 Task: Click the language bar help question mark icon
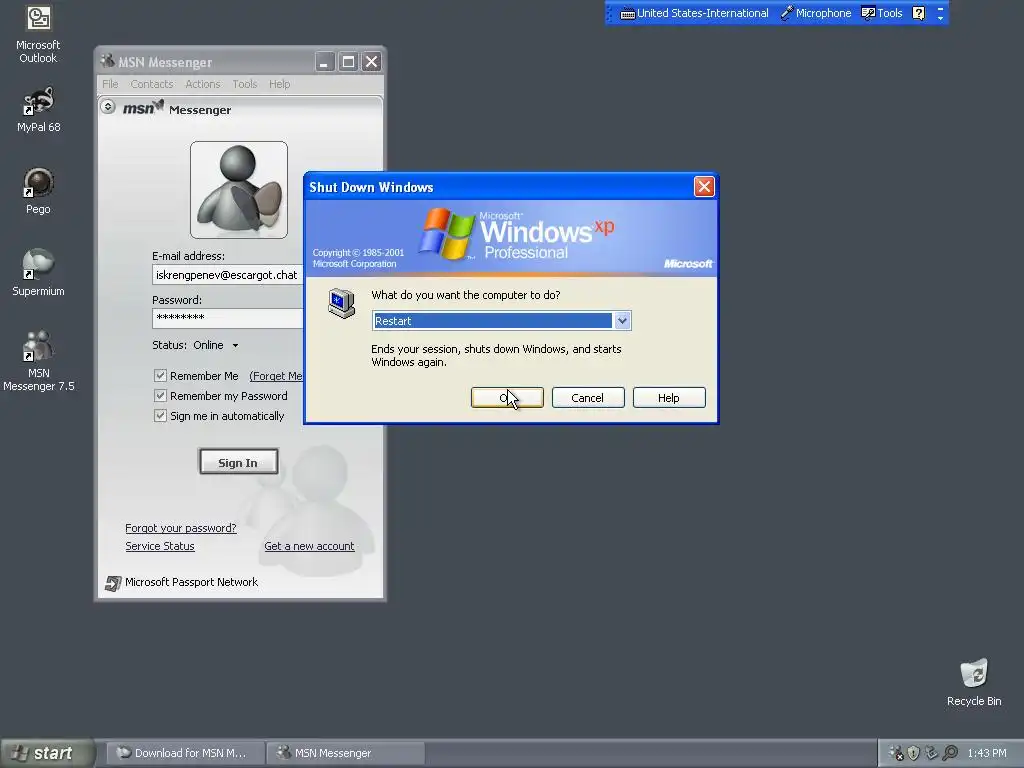pyautogui.click(x=918, y=13)
